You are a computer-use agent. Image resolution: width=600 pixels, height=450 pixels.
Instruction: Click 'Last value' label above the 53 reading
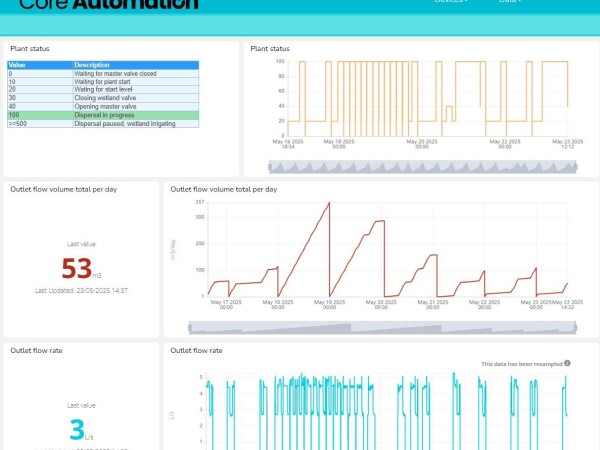tap(81, 244)
